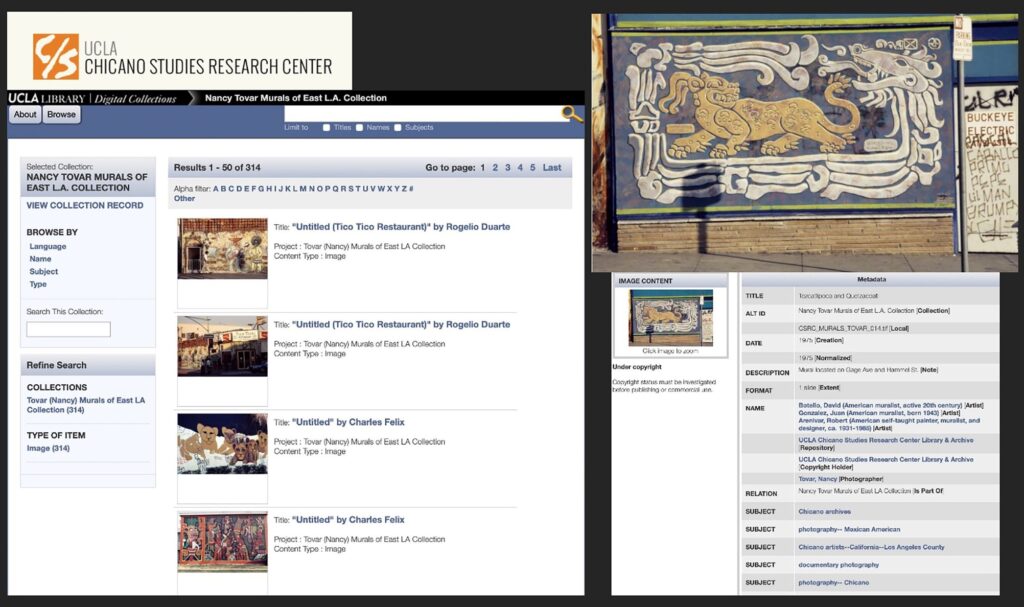
Task: Enable the Subjects limit checkbox
Action: [x=398, y=127]
